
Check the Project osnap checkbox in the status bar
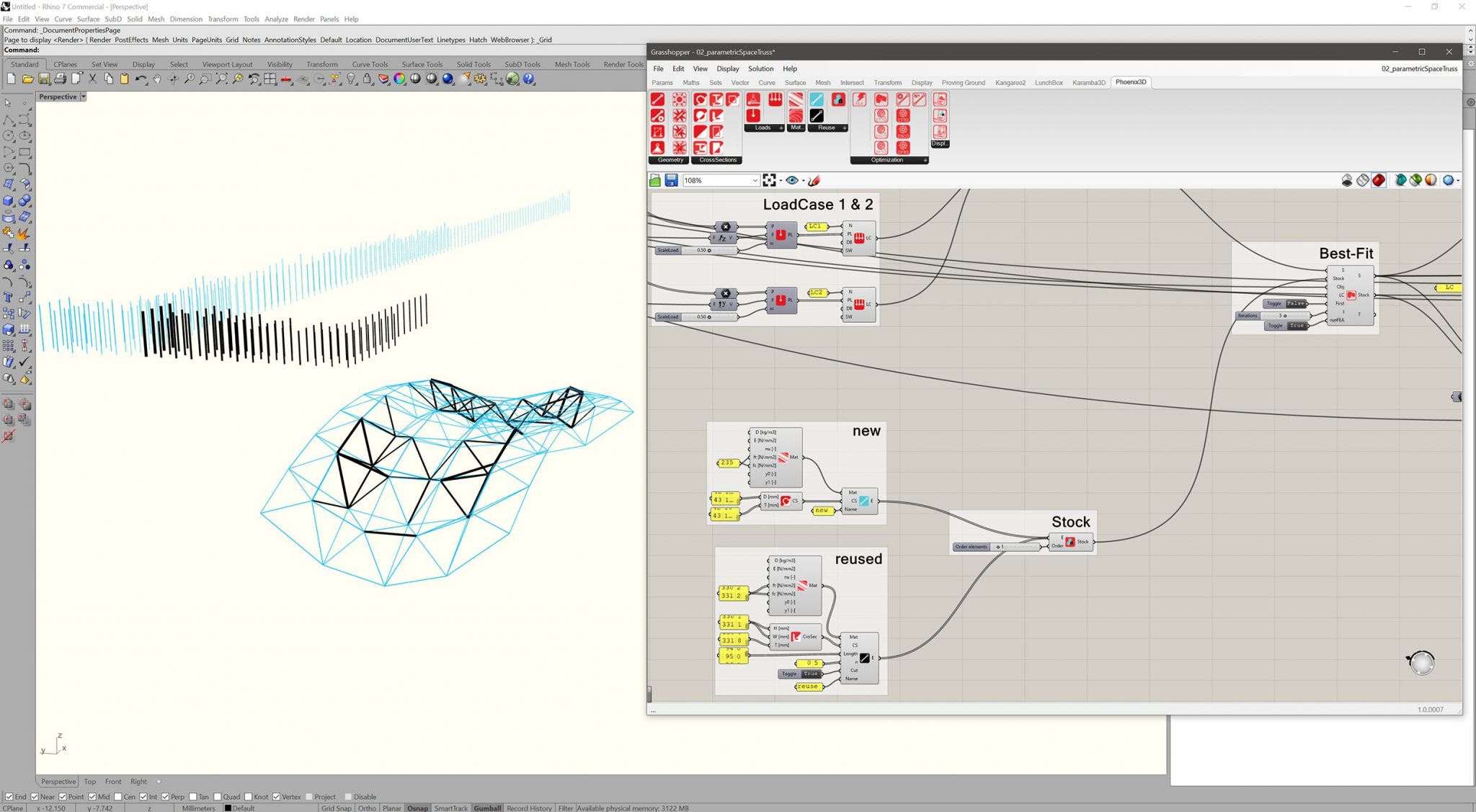coord(310,797)
